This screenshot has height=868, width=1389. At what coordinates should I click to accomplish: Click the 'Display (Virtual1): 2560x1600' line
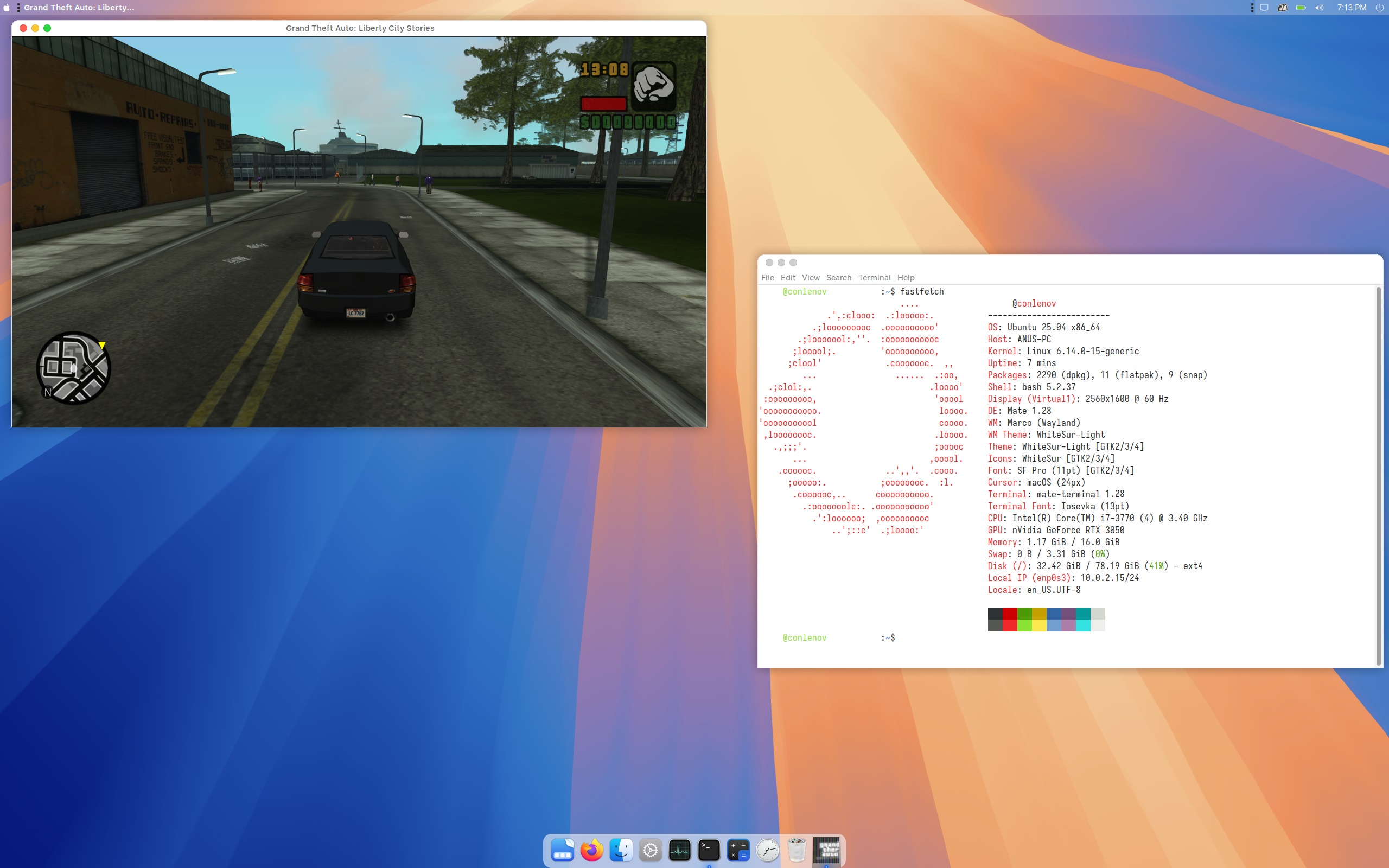pyautogui.click(x=1078, y=399)
